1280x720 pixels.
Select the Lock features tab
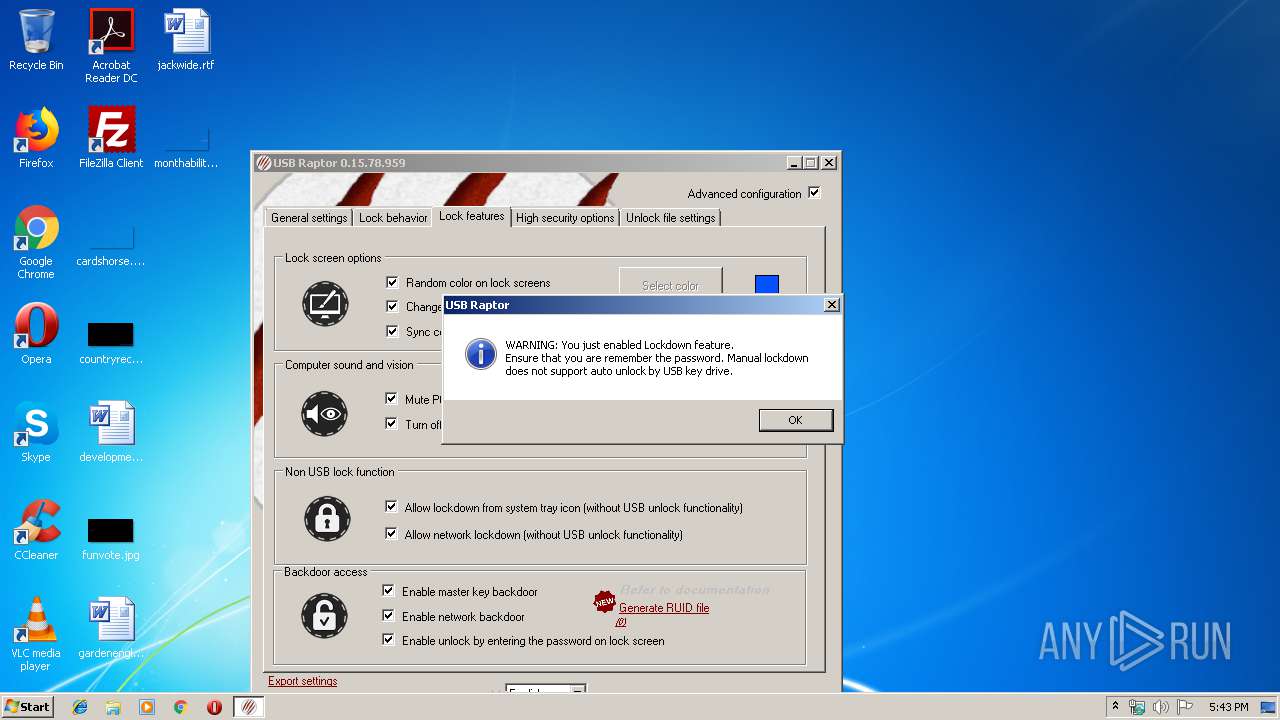pyautogui.click(x=471, y=216)
